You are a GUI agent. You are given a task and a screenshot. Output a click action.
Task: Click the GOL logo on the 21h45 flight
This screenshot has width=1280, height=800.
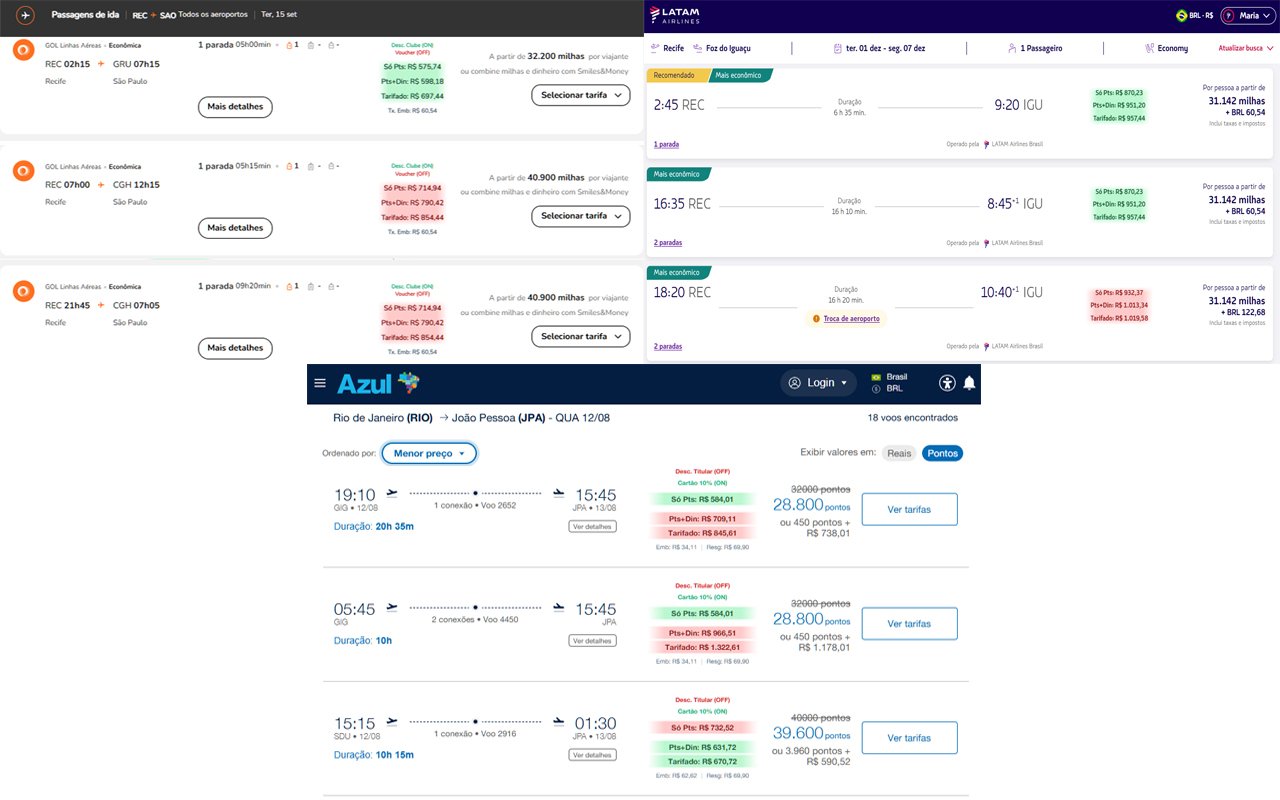pos(24,292)
